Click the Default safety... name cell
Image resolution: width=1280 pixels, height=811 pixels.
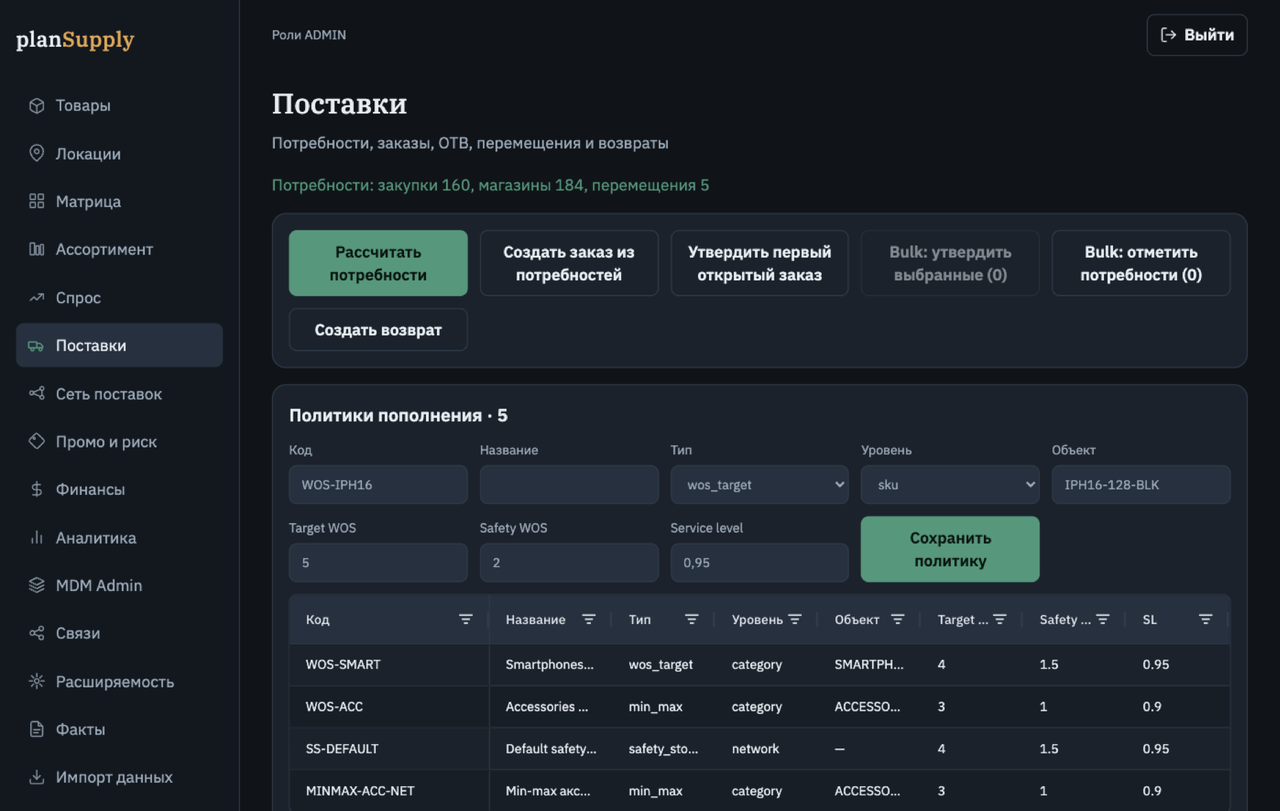(551, 748)
